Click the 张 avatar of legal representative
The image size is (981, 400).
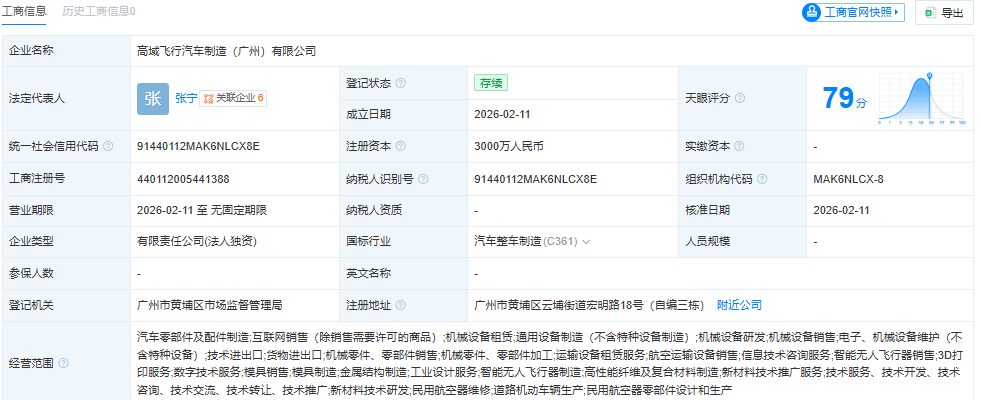152,98
